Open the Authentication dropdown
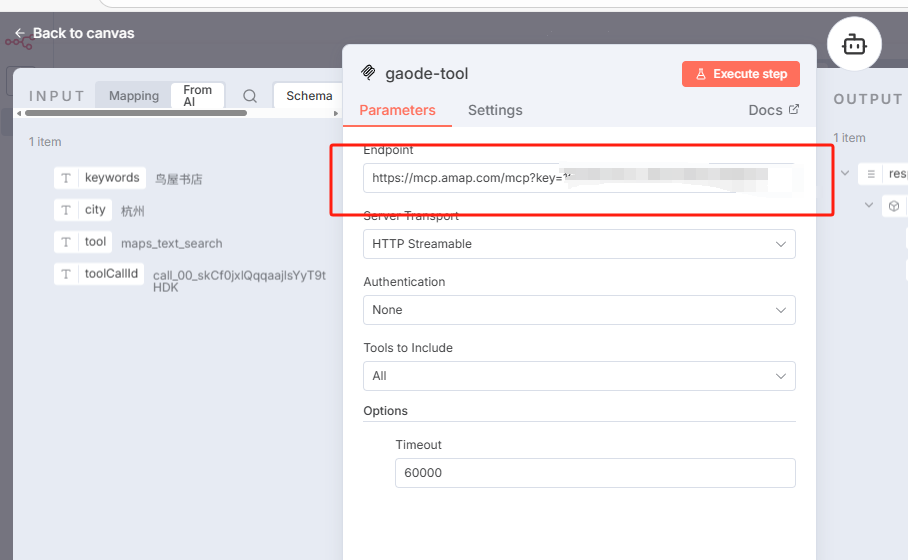908x560 pixels. point(579,310)
